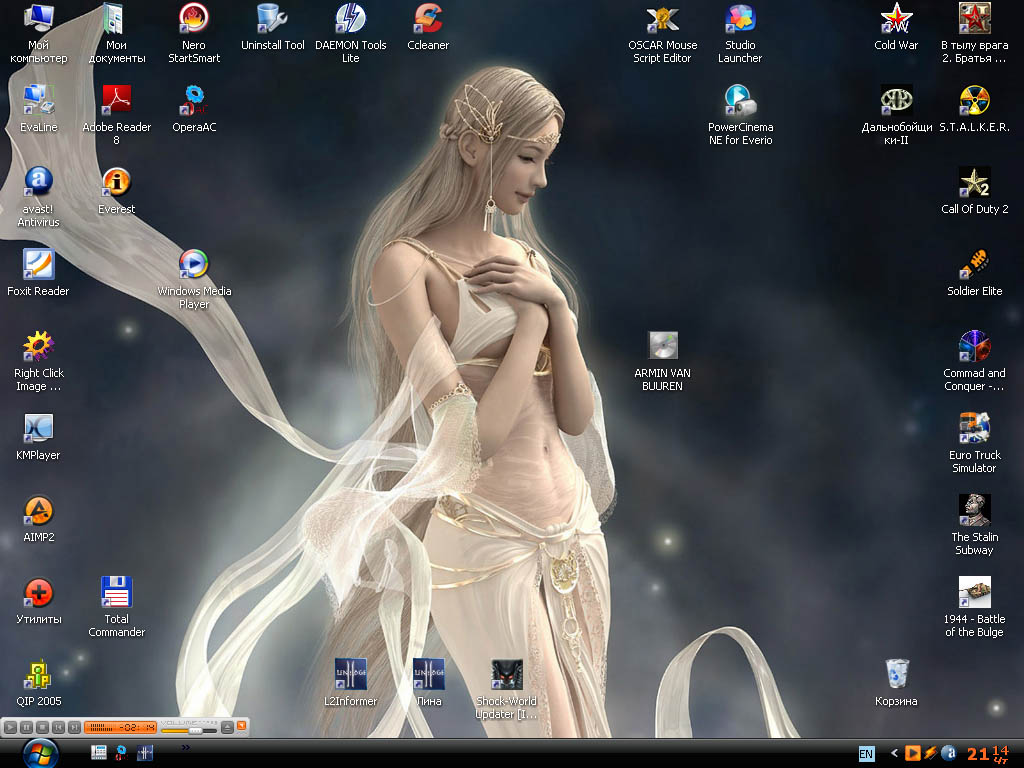This screenshot has height=768, width=1024.
Task: Click the blue waveform quick launch icon
Action: coord(145,752)
